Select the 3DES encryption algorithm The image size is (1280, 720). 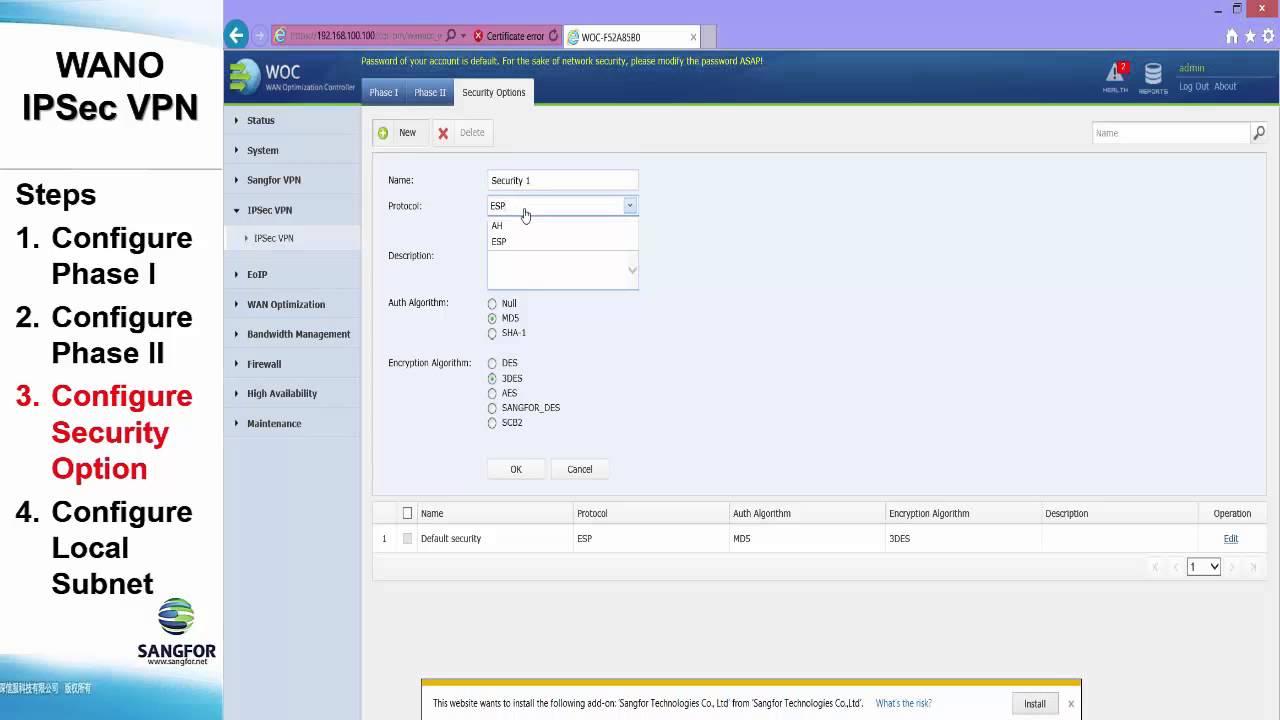point(492,379)
